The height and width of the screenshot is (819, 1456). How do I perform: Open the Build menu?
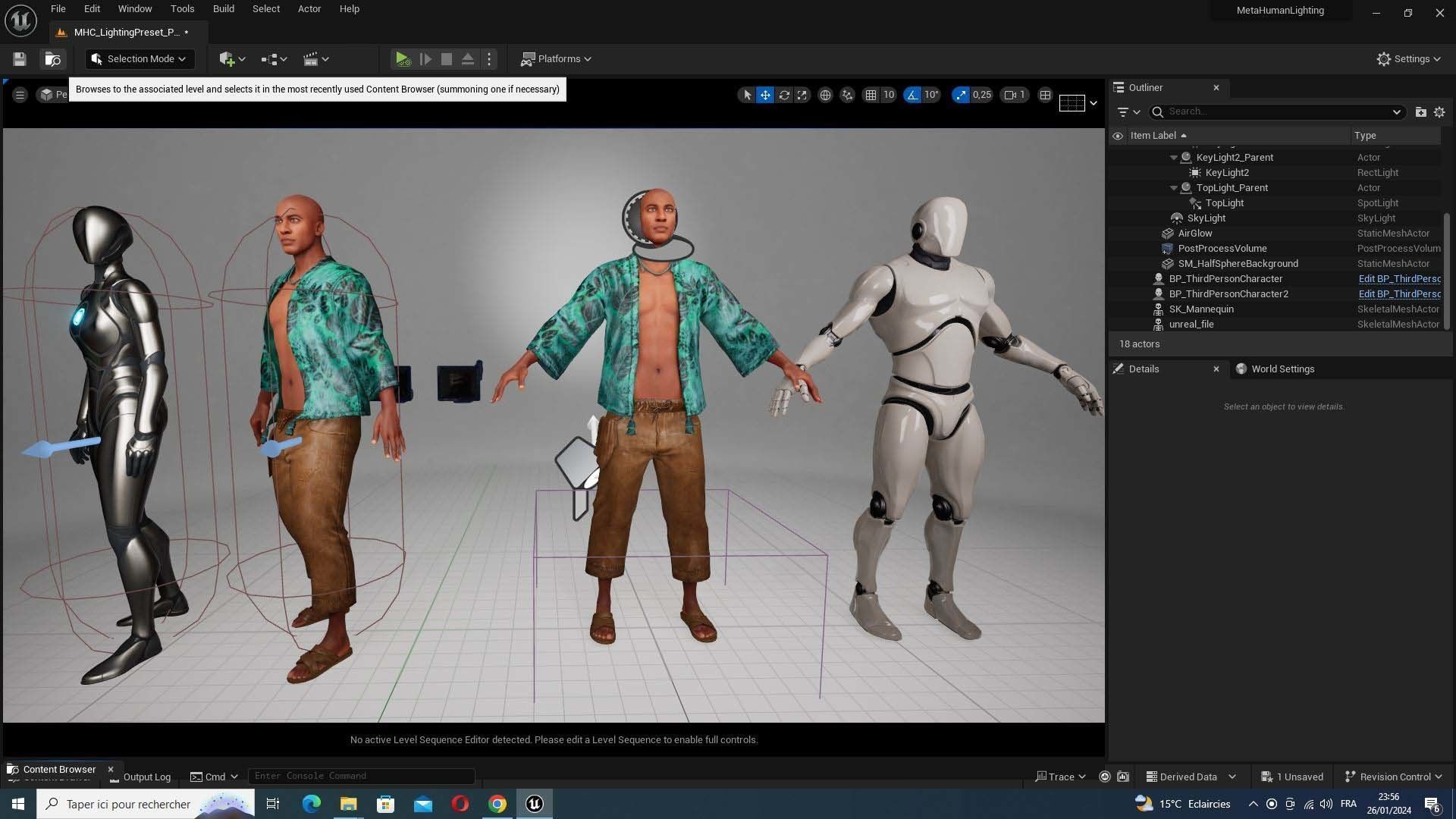click(223, 9)
